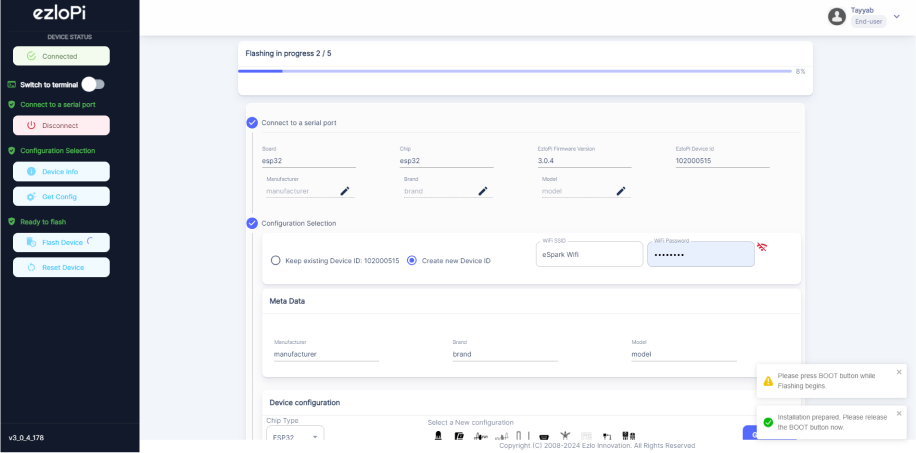Click the Tayyab username text

click(862, 10)
